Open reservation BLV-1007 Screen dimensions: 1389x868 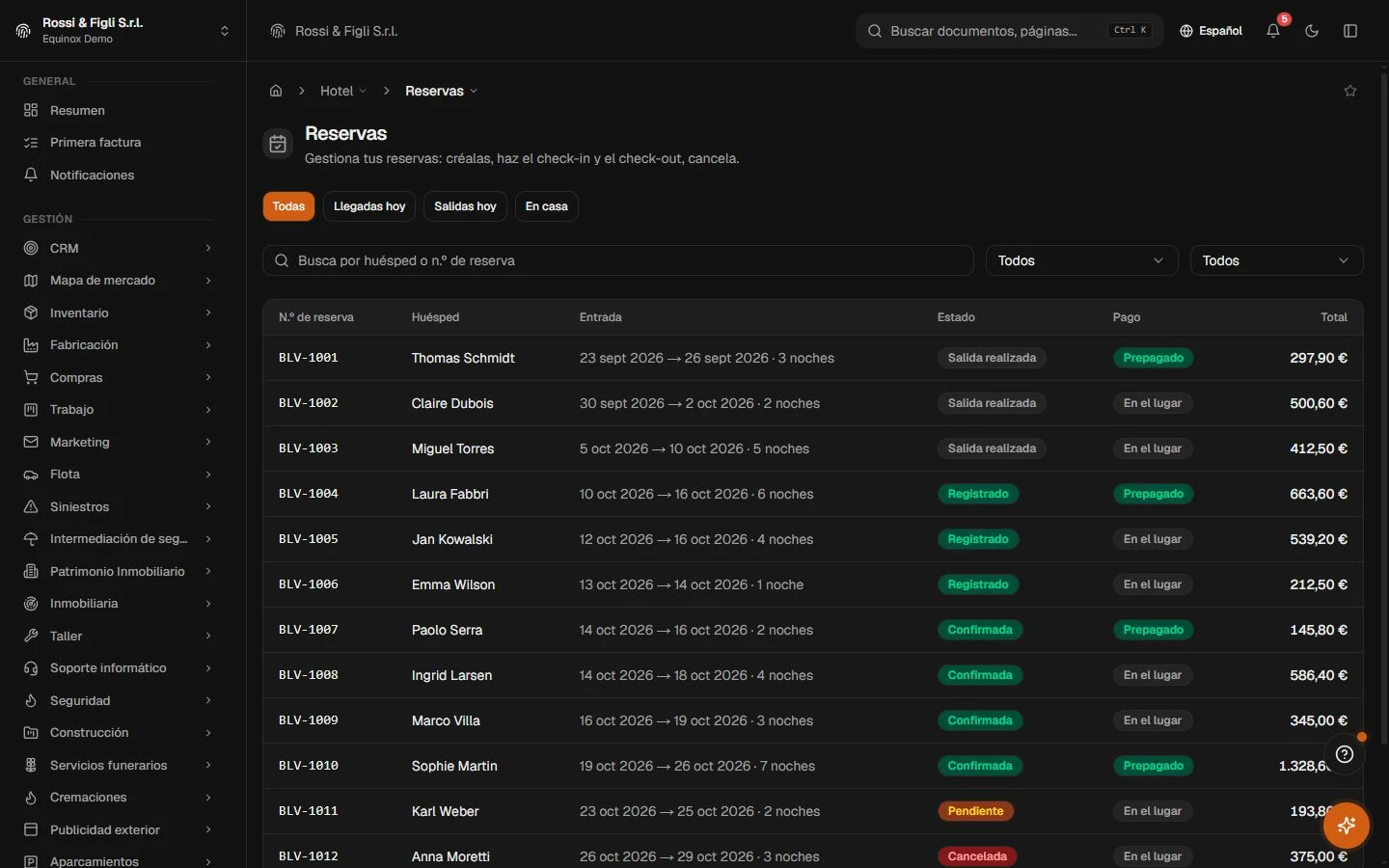309,630
